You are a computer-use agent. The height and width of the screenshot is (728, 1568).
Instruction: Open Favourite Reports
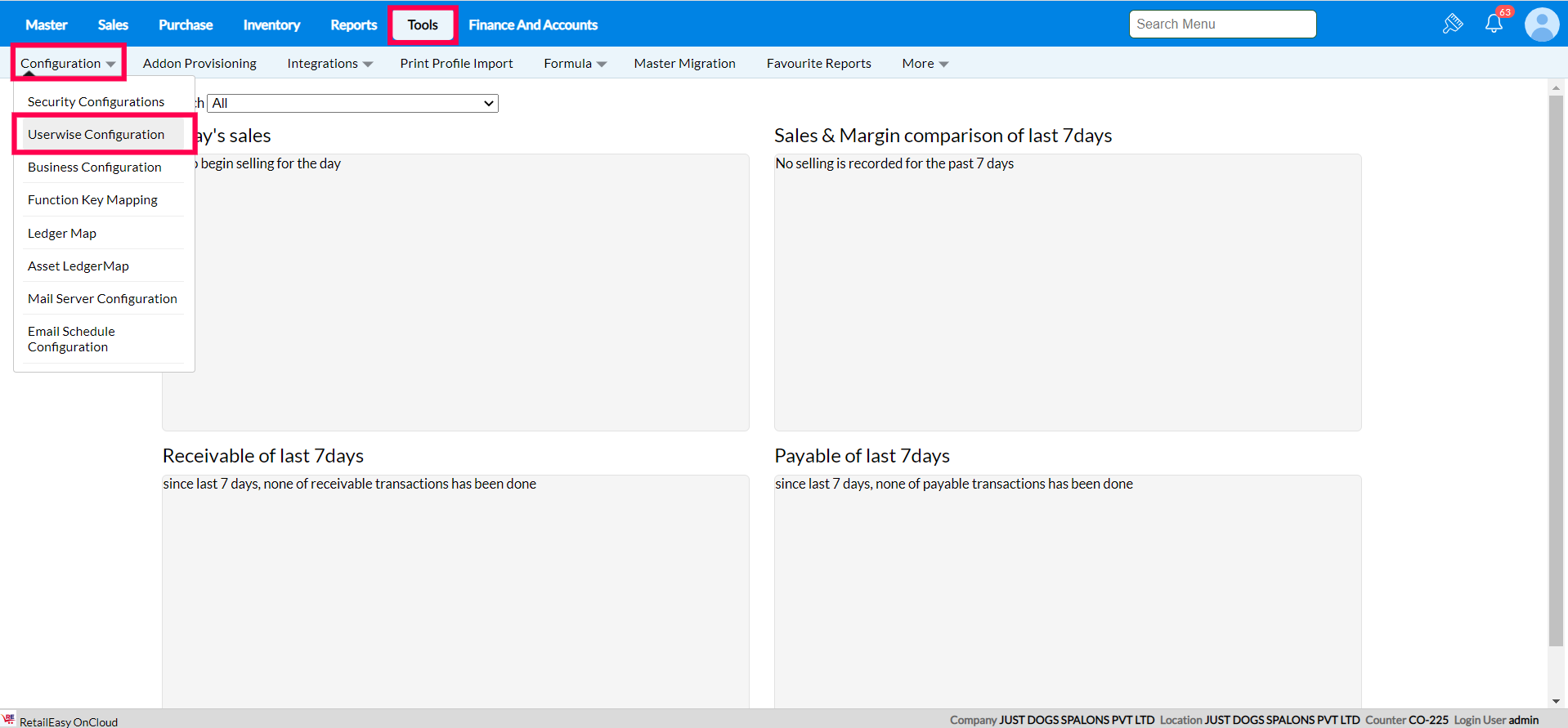coord(818,64)
